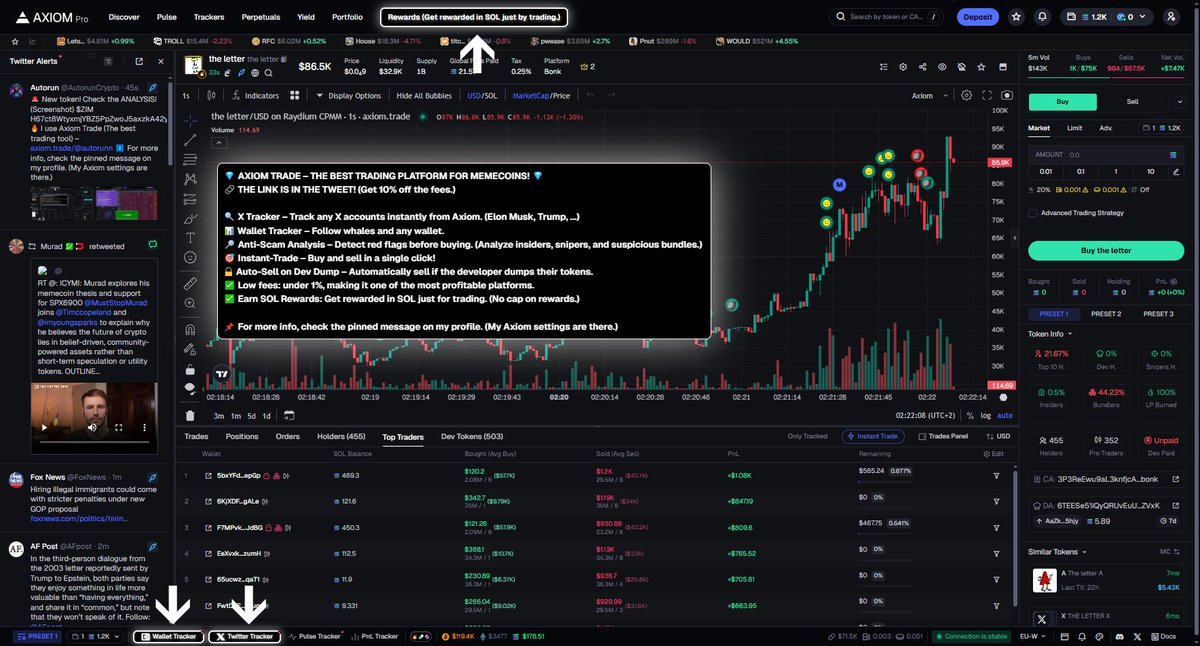Open token website globe icon
Viewport: 1200px width, 646px height.
click(x=254, y=72)
